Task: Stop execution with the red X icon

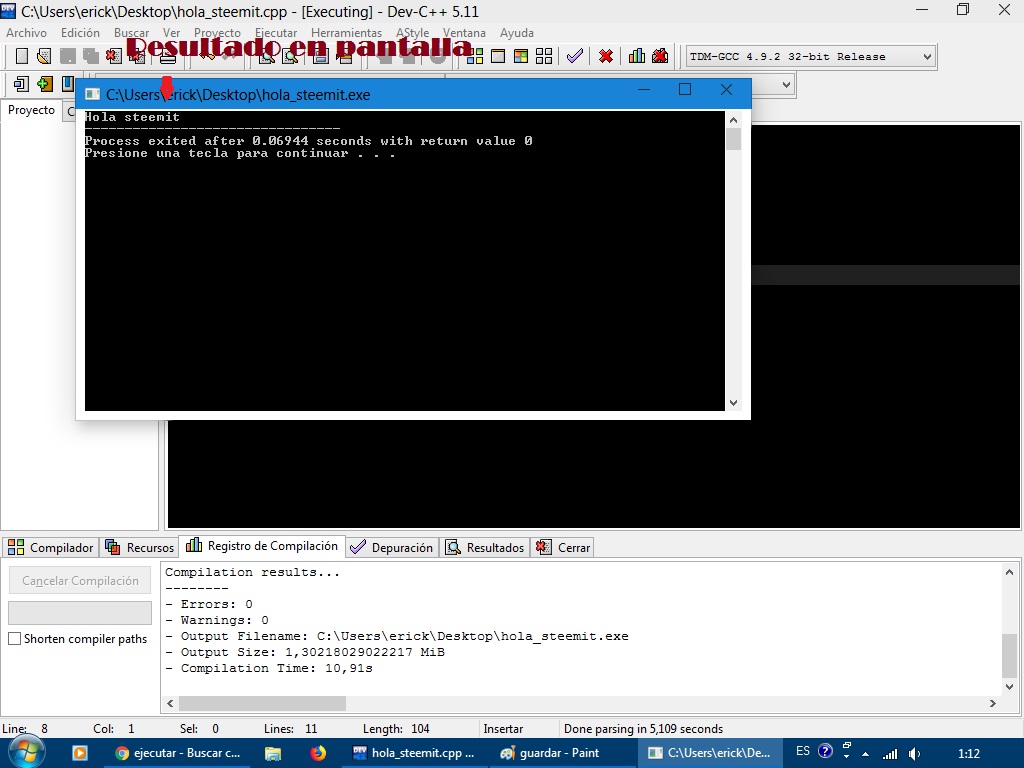Action: [606, 56]
